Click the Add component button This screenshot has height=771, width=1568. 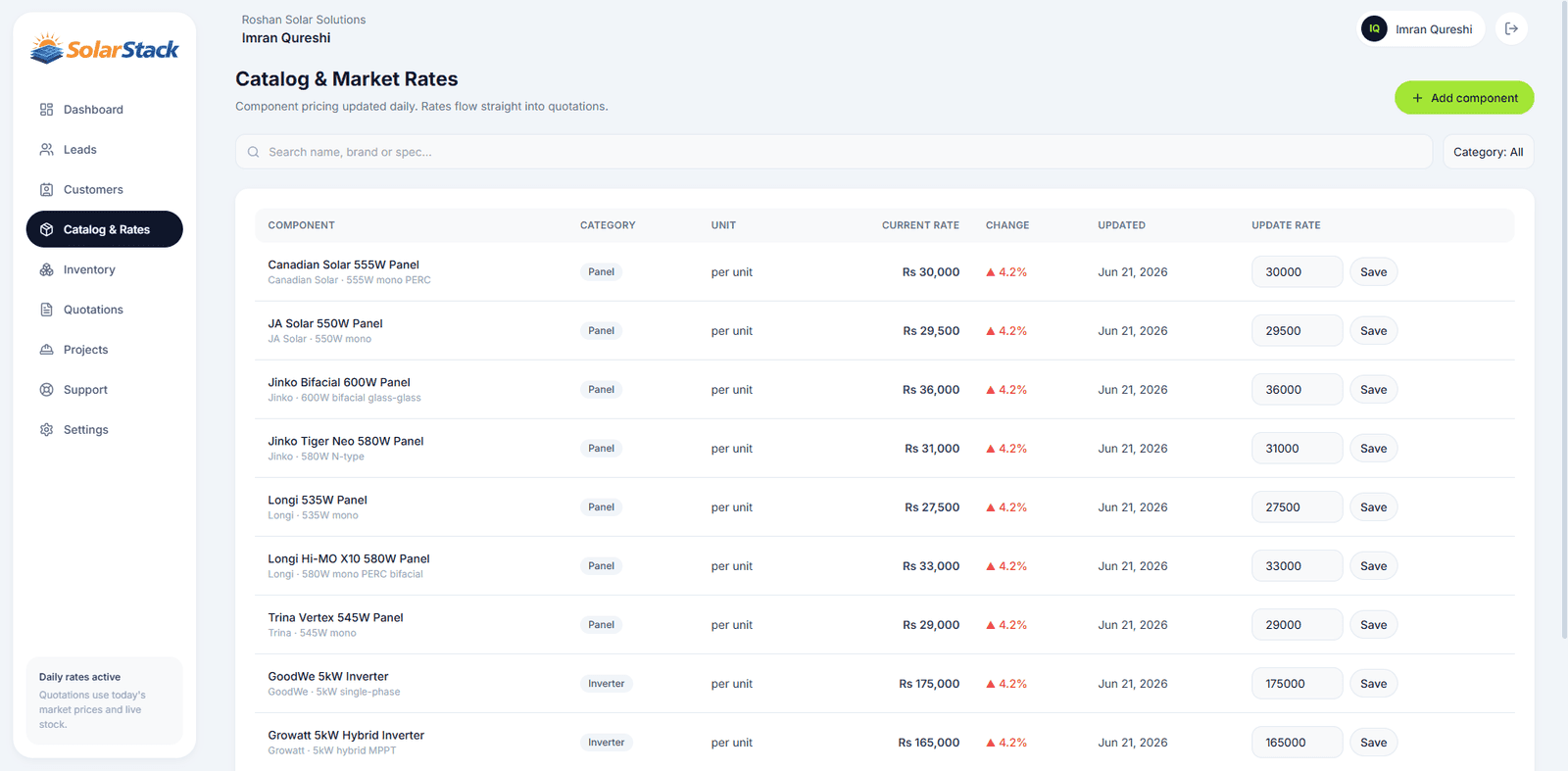pyautogui.click(x=1464, y=98)
